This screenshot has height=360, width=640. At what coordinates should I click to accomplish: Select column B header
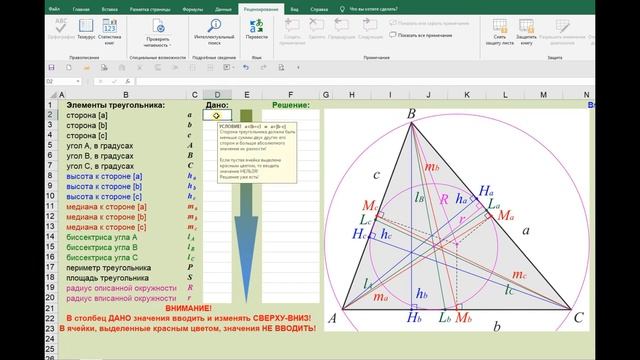[126, 95]
